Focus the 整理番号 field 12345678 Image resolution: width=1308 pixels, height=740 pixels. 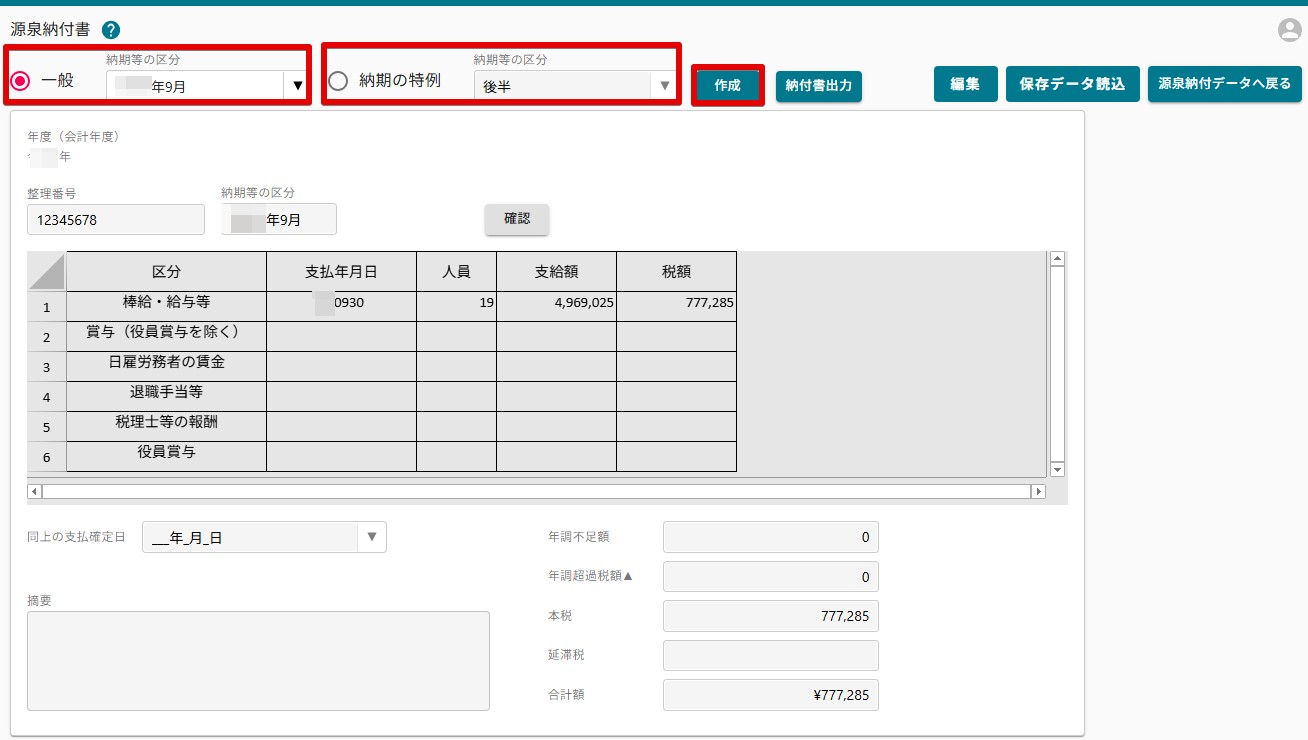coord(116,219)
